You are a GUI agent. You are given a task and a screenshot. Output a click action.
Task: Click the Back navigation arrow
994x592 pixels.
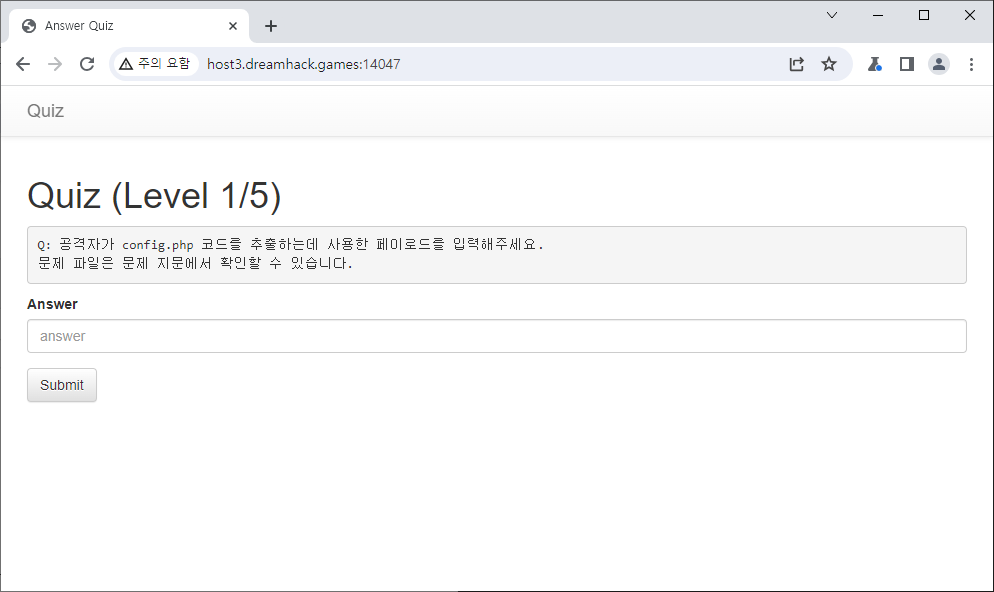(23, 64)
